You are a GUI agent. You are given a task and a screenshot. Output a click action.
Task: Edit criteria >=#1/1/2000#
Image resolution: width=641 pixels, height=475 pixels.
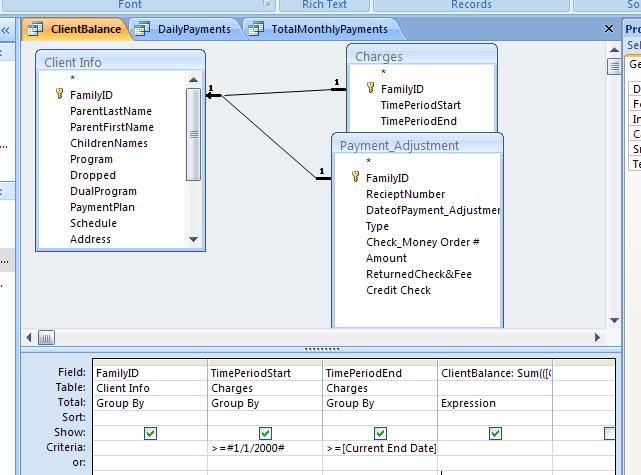pos(265,448)
